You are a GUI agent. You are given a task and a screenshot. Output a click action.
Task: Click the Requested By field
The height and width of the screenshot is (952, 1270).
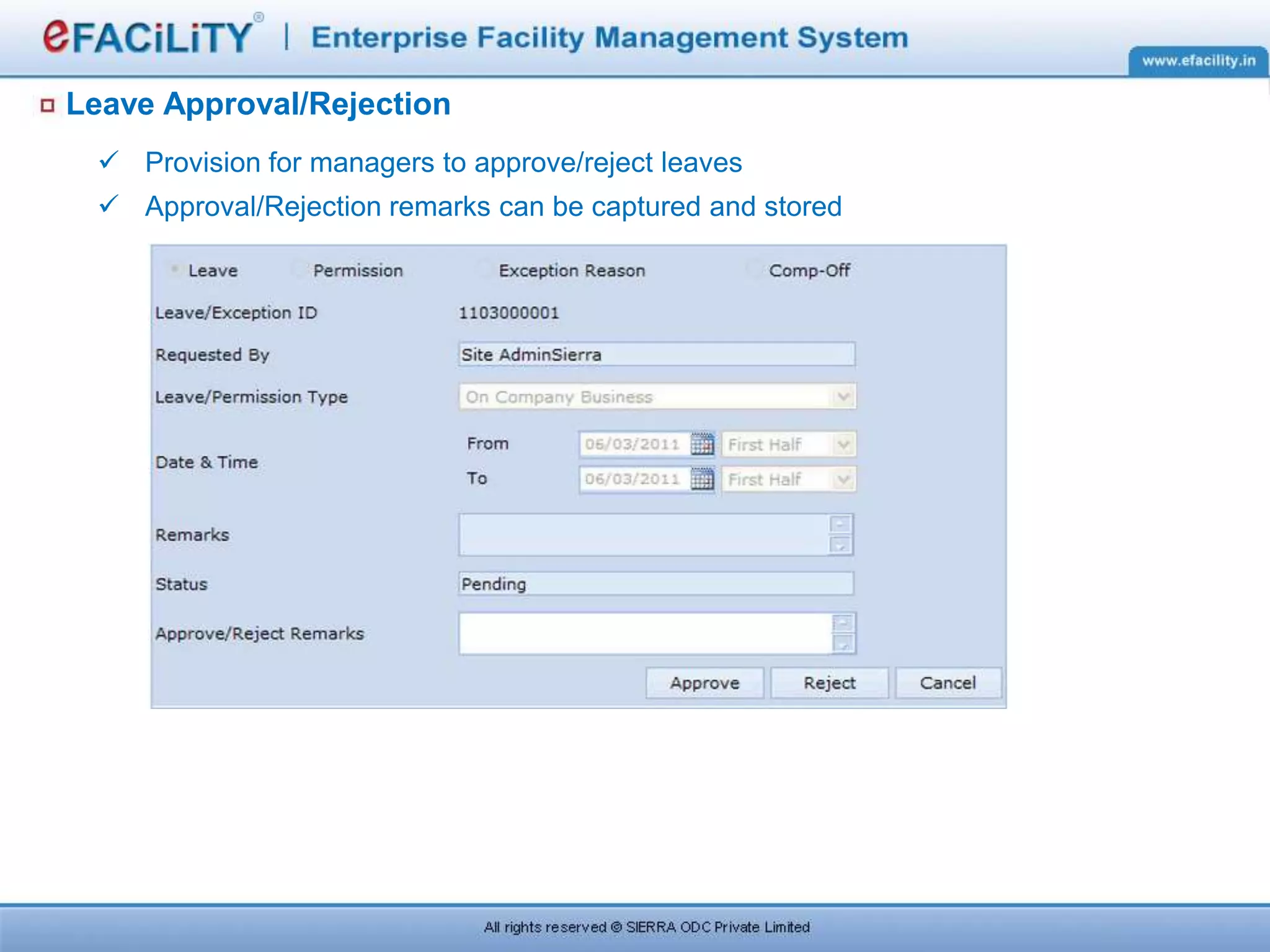pos(656,355)
